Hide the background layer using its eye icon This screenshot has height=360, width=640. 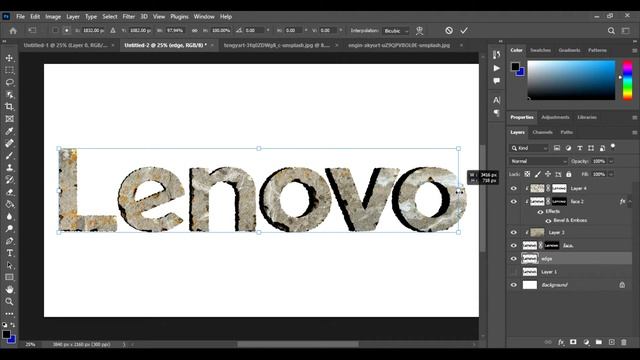(x=514, y=285)
